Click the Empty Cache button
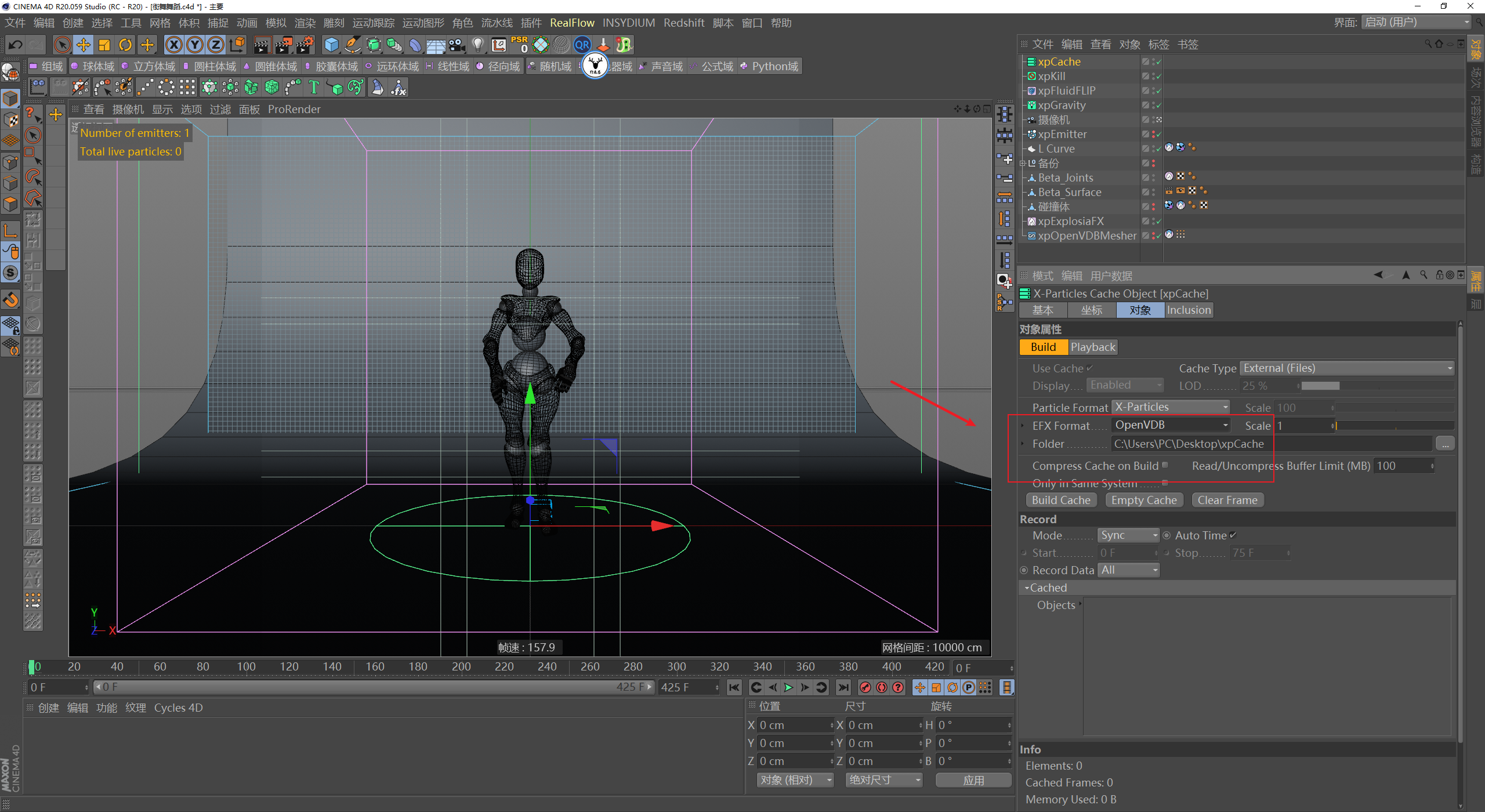Image resolution: width=1485 pixels, height=812 pixels. pos(1144,500)
